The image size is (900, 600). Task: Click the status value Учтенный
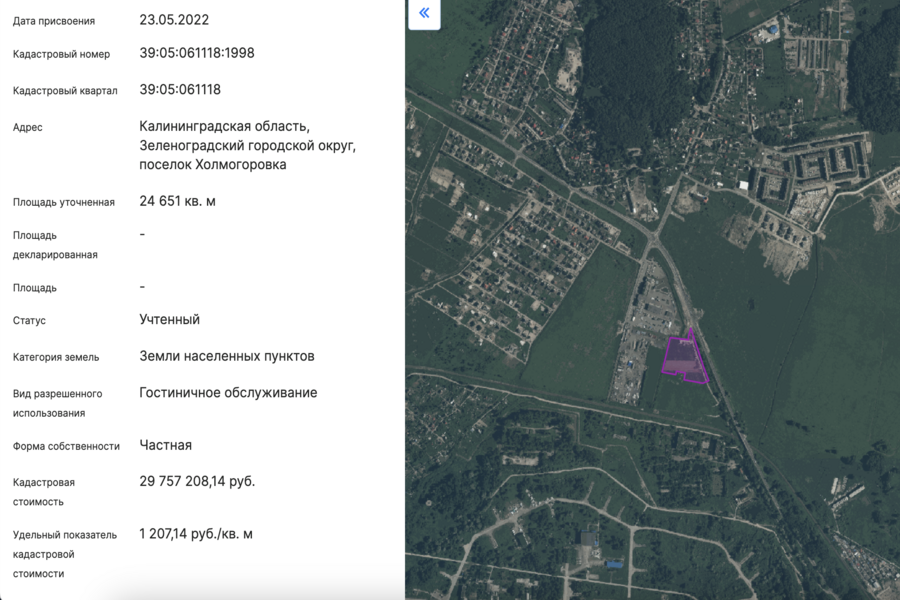coord(169,319)
